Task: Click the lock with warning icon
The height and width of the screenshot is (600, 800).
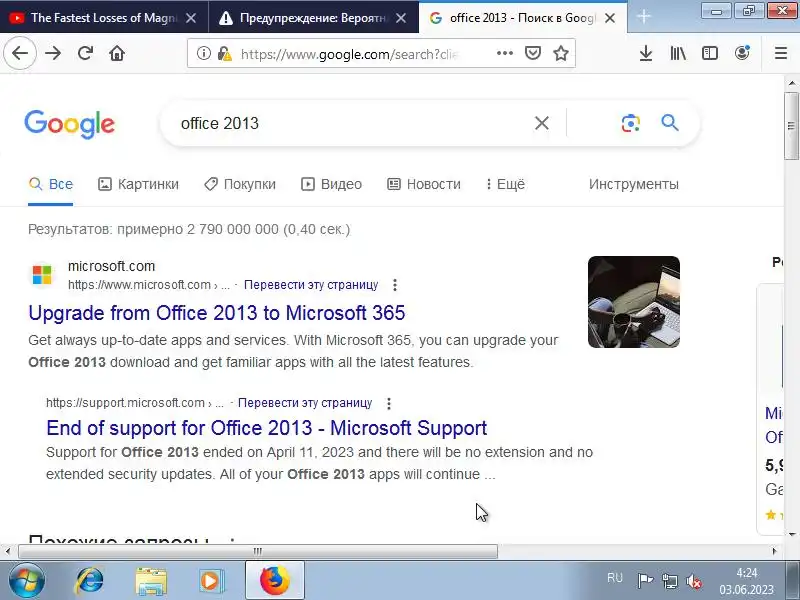Action: pyautogui.click(x=224, y=53)
